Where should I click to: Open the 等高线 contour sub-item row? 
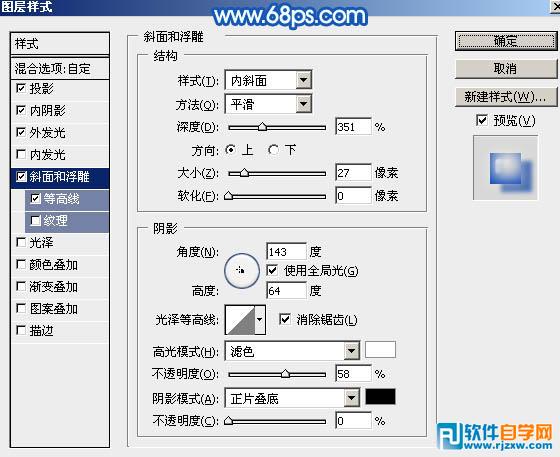[67, 199]
